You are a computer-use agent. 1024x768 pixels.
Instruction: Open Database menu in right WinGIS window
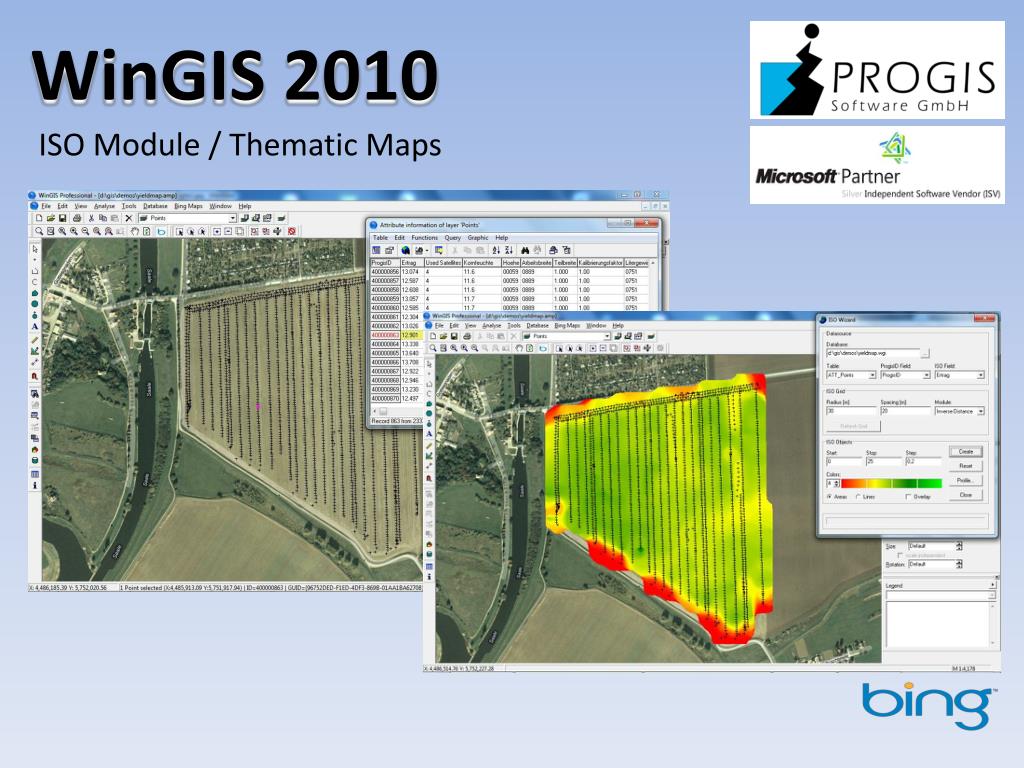[x=537, y=325]
